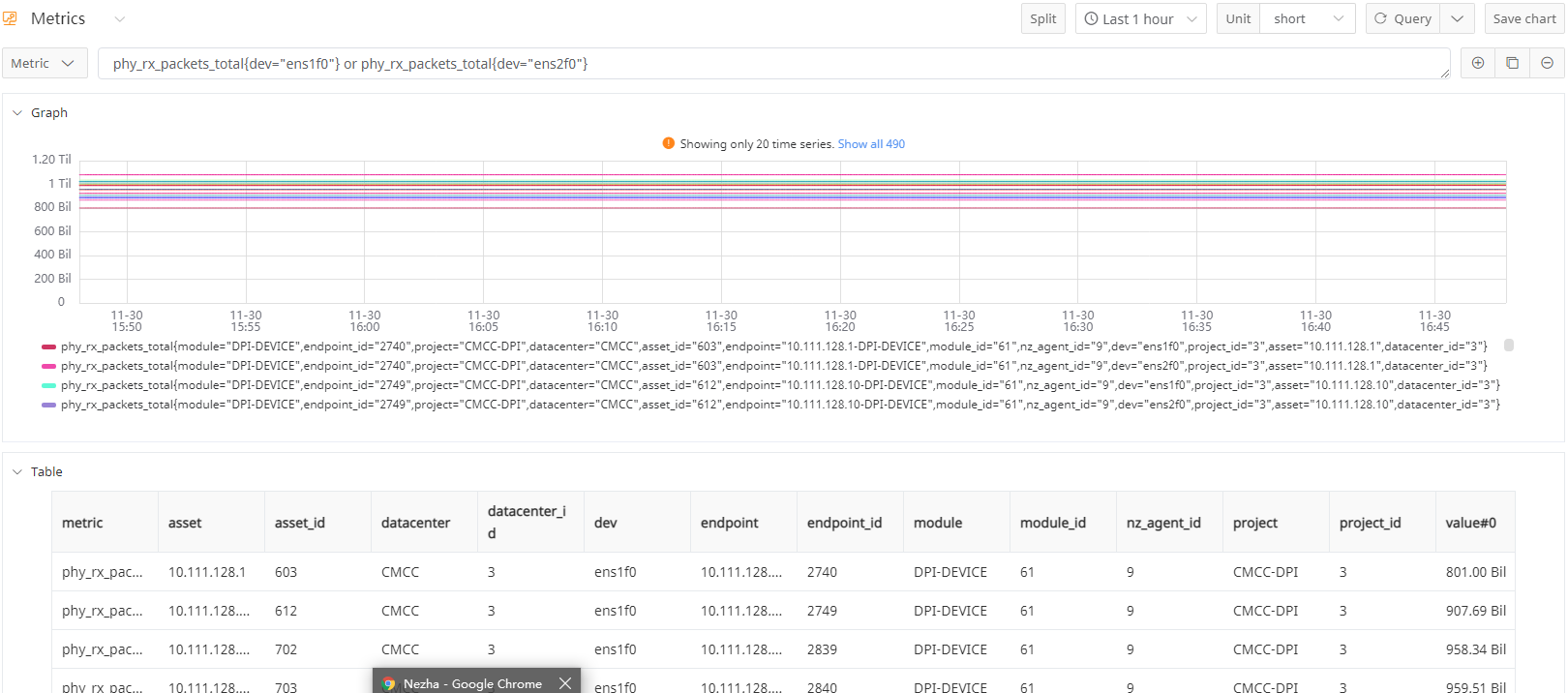Click the Split button
This screenshot has width=1568, height=693.
[1042, 18]
